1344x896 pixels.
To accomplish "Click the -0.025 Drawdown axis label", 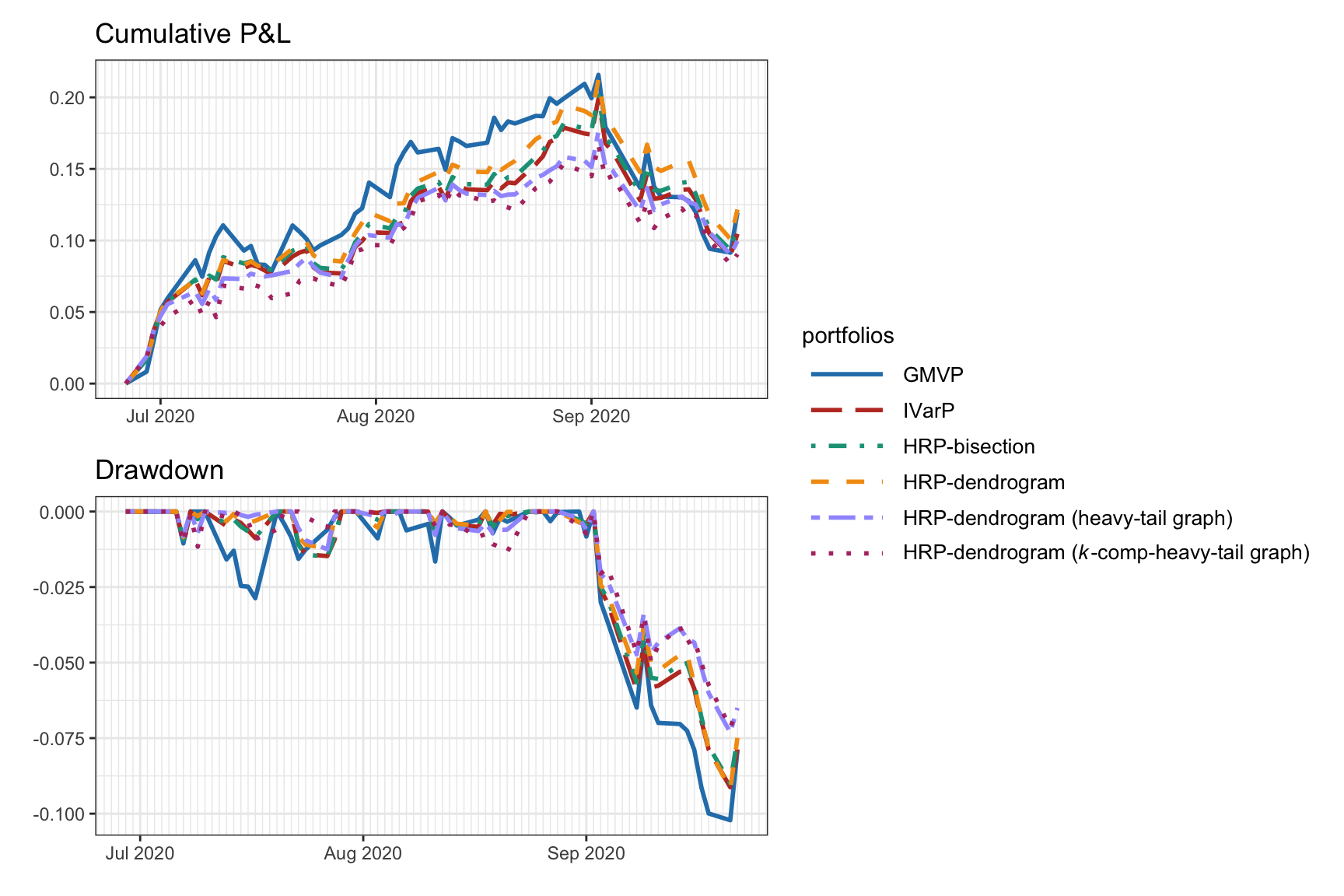I will point(58,587).
